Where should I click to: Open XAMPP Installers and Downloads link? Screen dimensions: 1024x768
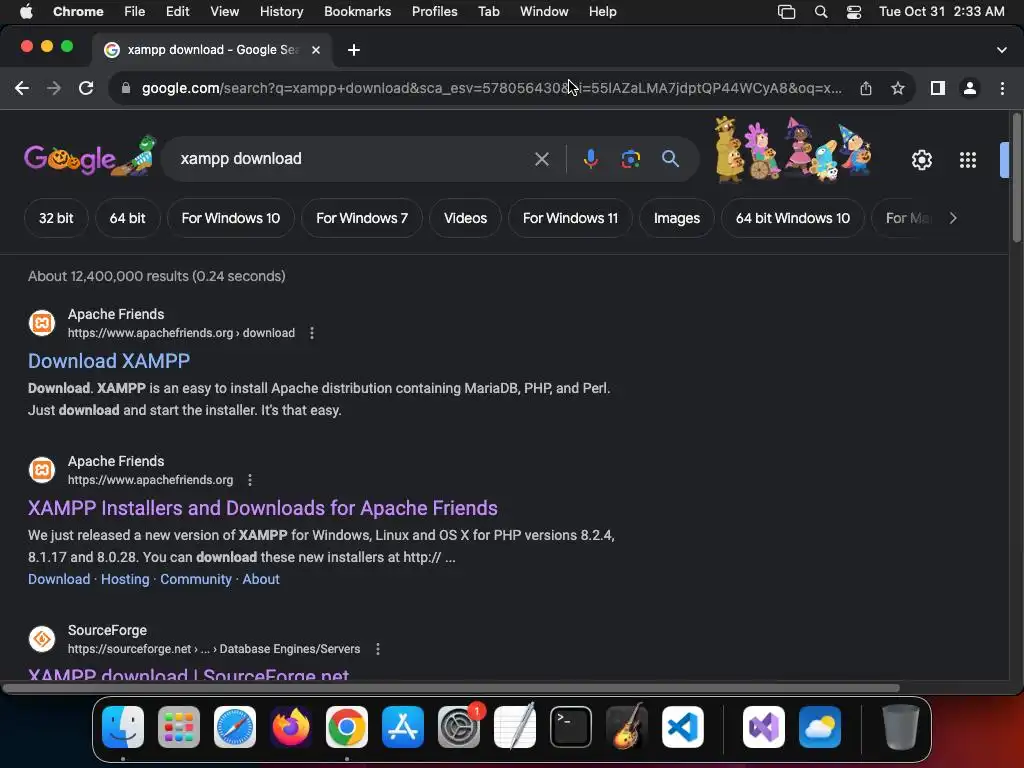click(x=263, y=508)
